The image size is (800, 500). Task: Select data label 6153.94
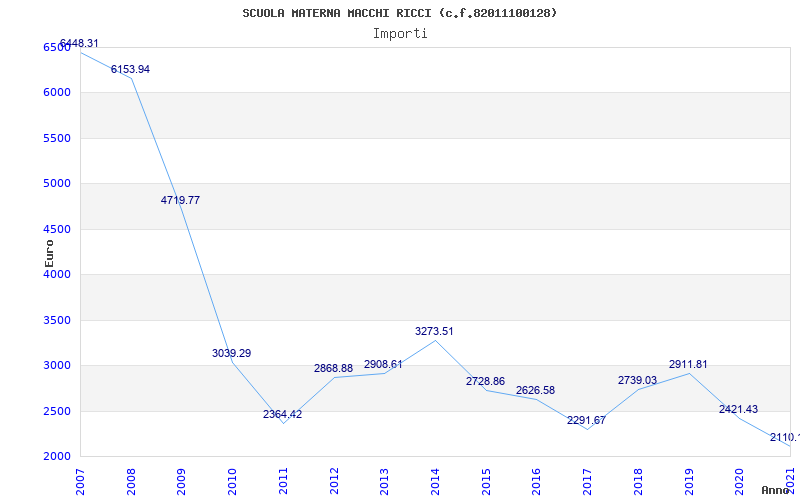[x=130, y=69]
